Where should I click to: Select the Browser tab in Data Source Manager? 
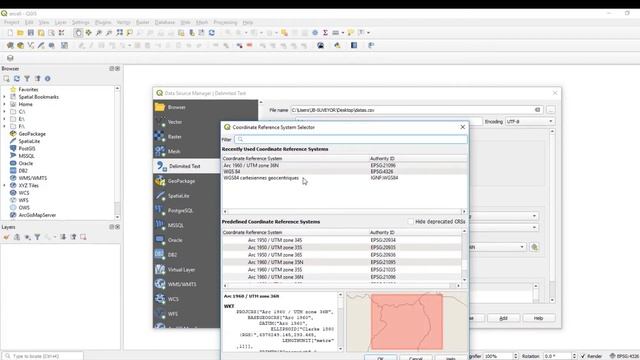pos(206,107)
